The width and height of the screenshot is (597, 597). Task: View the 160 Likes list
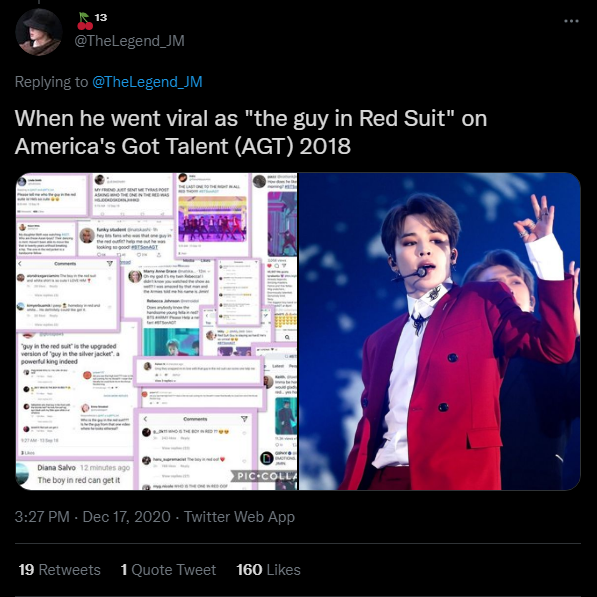point(268,570)
